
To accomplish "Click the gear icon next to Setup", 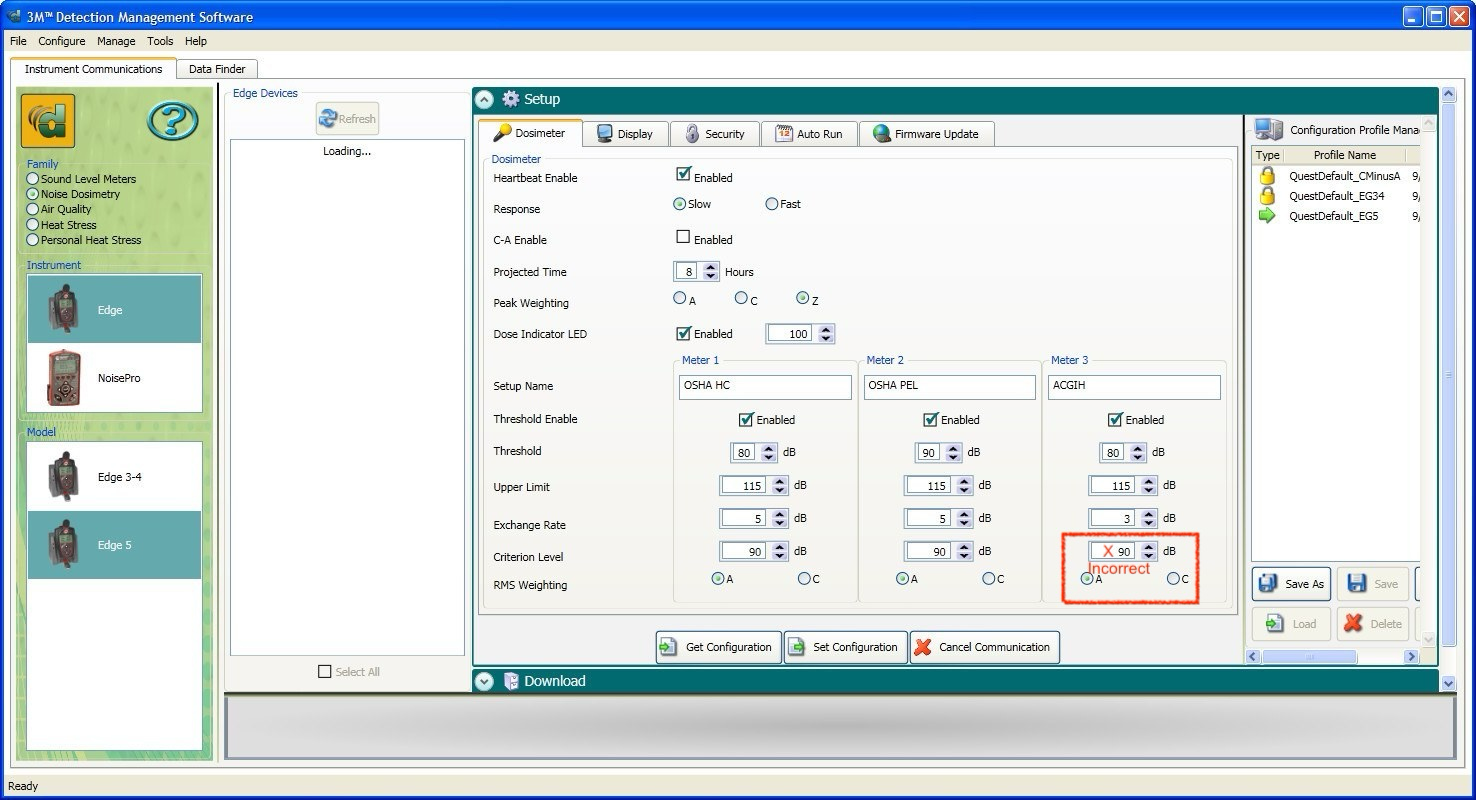I will click(511, 99).
